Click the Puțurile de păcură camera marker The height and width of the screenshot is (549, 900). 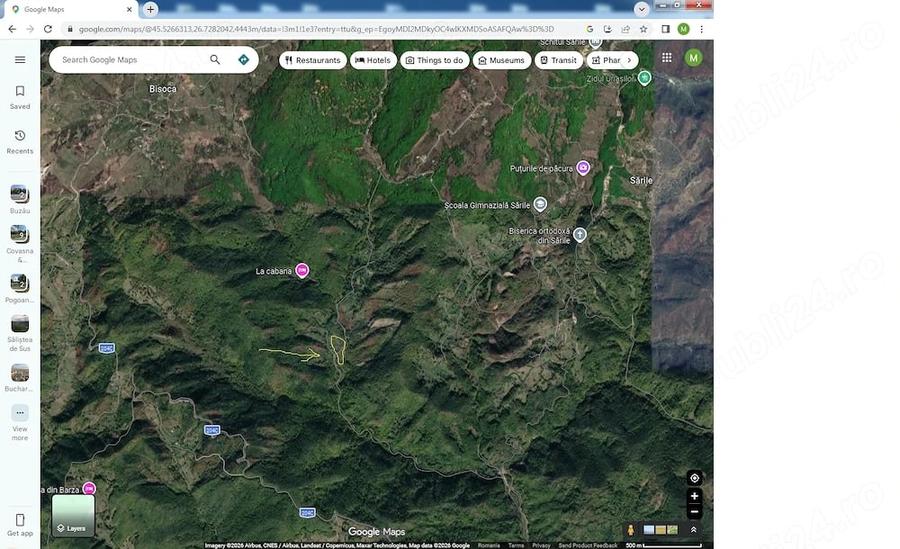tap(583, 168)
